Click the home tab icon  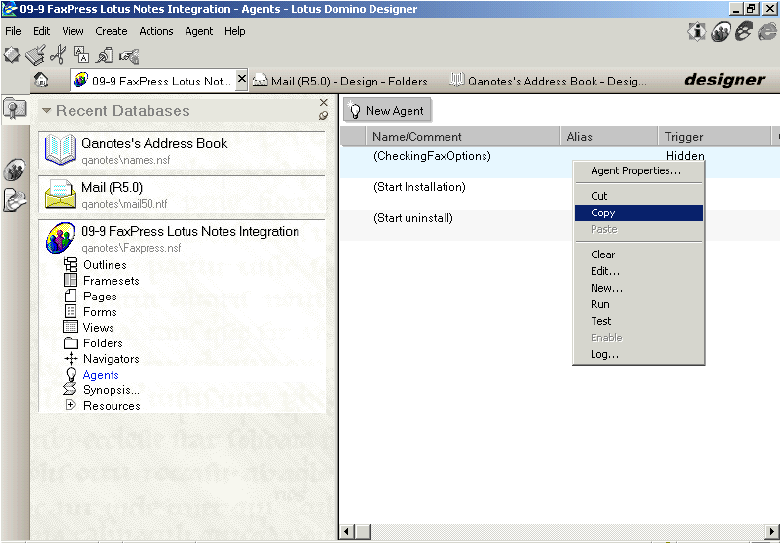click(x=41, y=80)
